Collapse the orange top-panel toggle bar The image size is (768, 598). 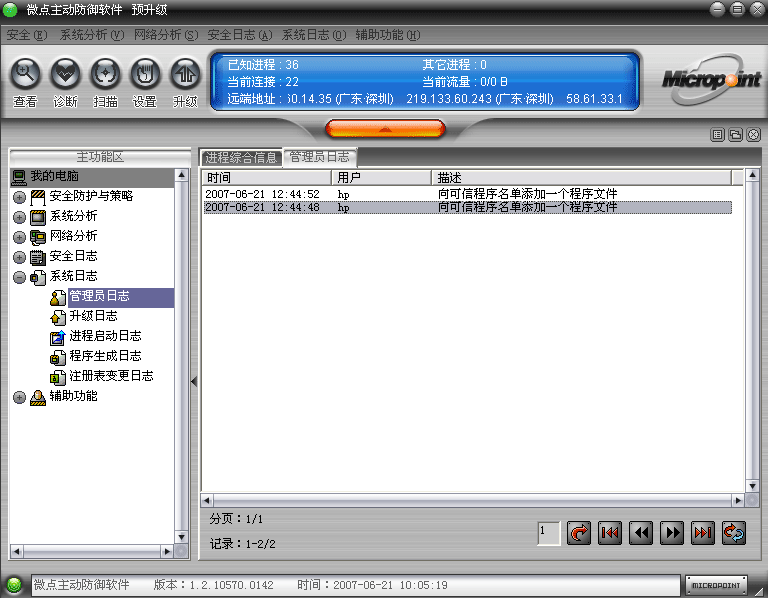pyautogui.click(x=385, y=129)
